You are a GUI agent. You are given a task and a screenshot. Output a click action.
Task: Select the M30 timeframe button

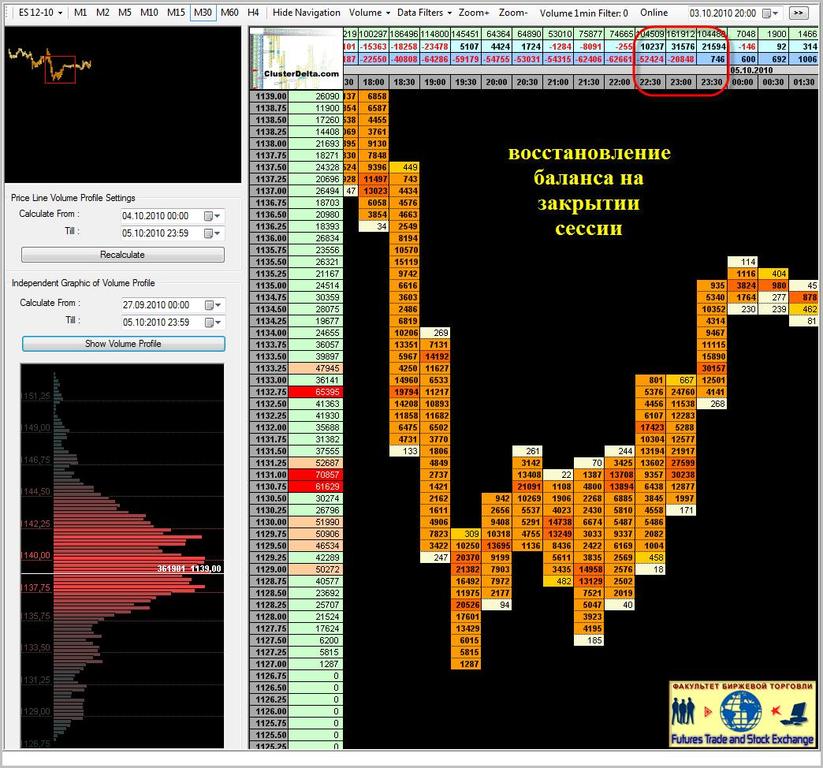click(203, 12)
